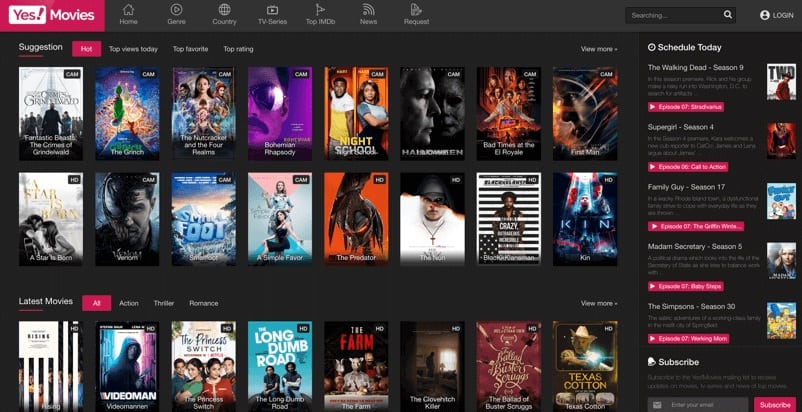Expand View more for Suggestion section
The height and width of the screenshot is (412, 802).
(598, 49)
